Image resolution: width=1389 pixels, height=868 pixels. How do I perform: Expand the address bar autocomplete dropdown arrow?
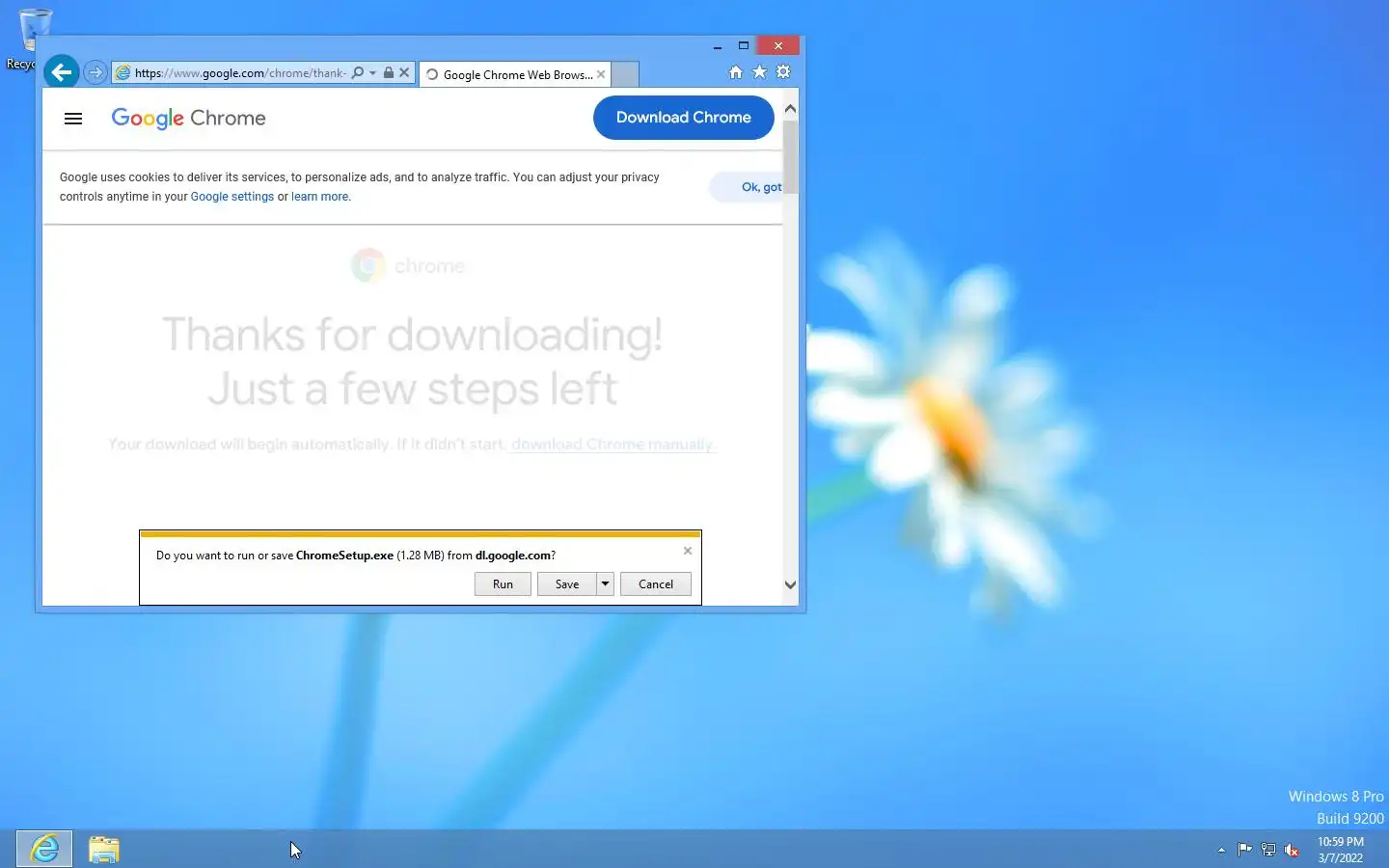pos(372,72)
